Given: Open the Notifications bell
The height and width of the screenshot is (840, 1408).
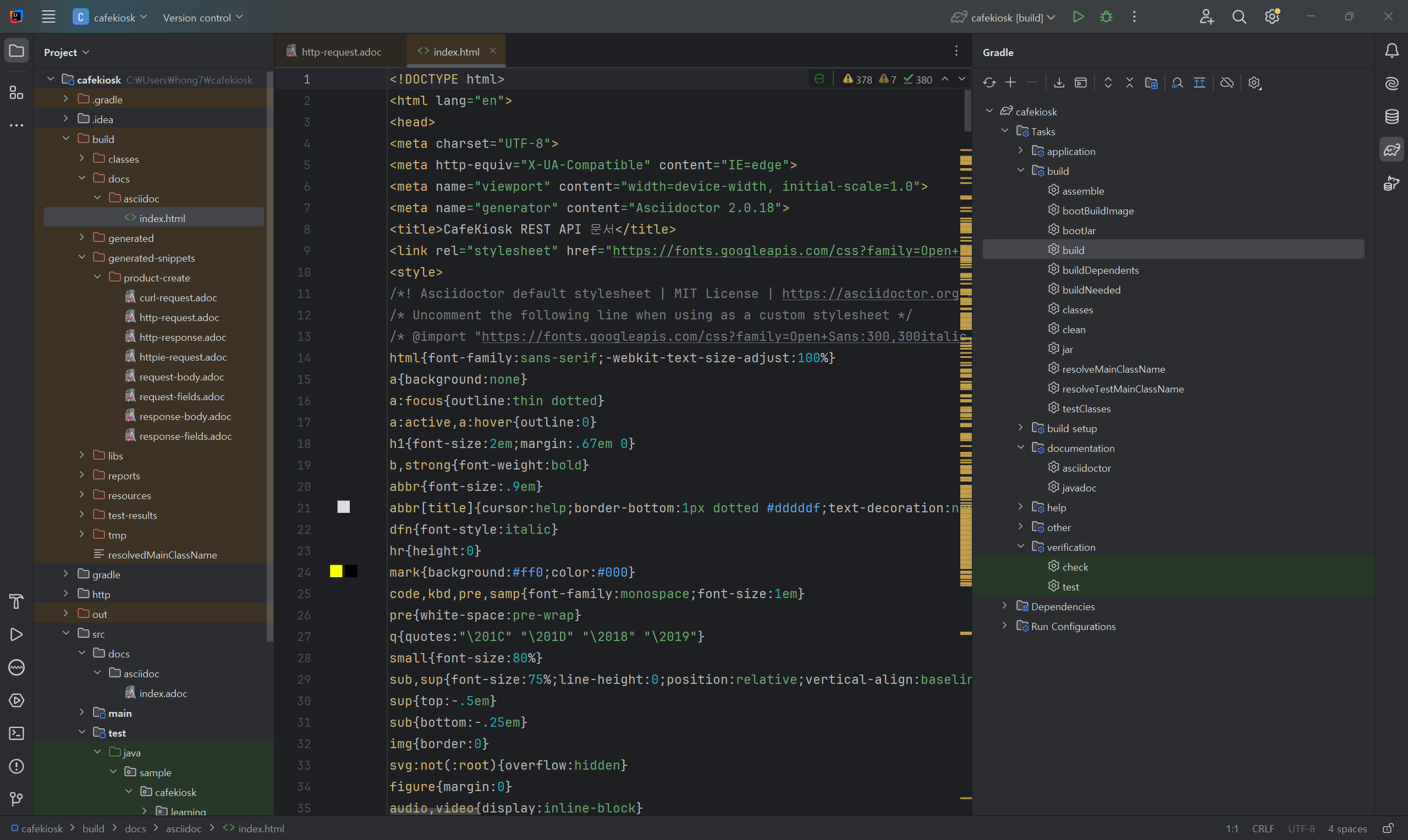Looking at the screenshot, I should [1391, 51].
